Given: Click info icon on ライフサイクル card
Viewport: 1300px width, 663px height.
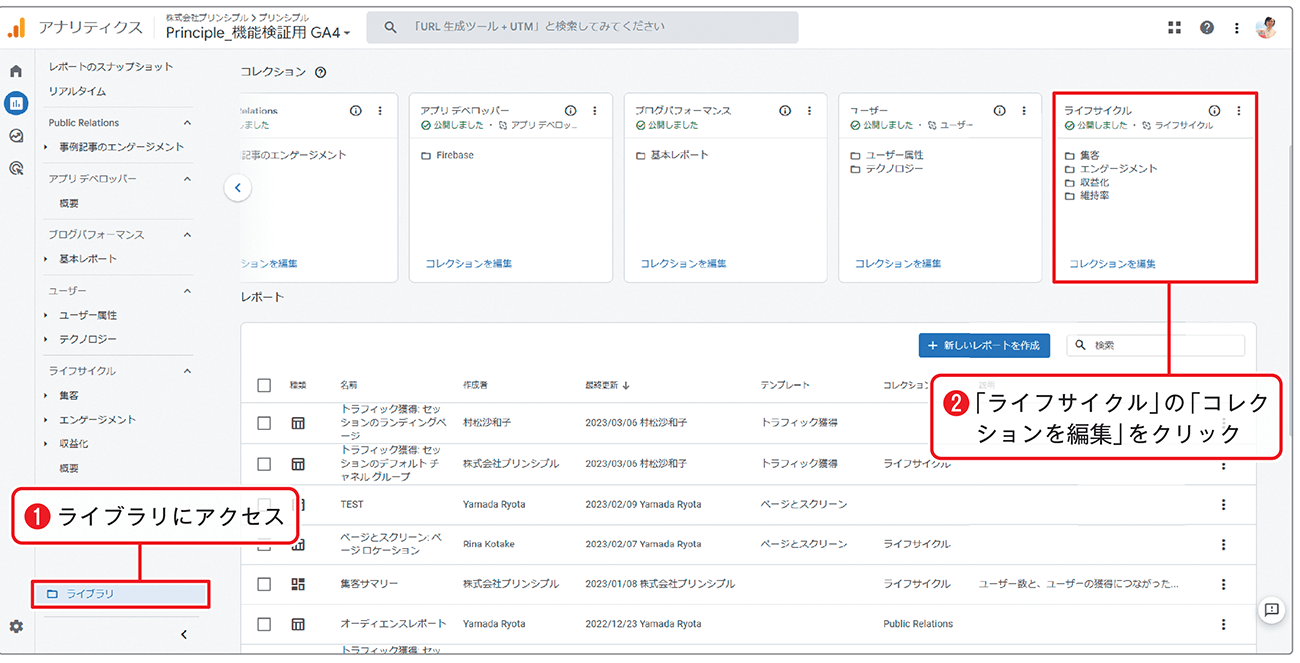Looking at the screenshot, I should tap(1214, 111).
